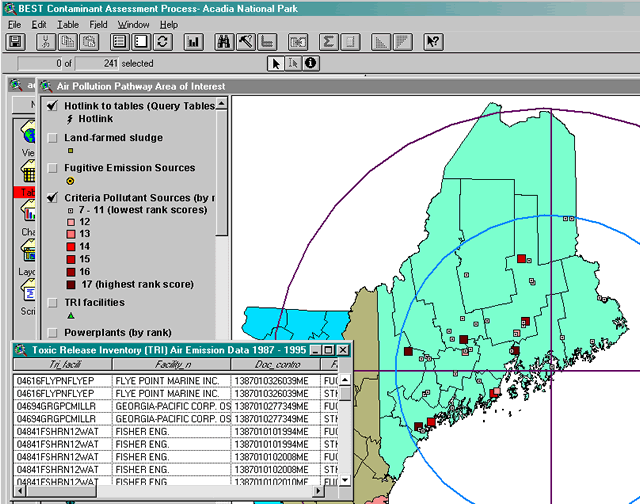Viewport: 640px width, 504px height.
Task: Click Air Pollution Pathway window title bar
Action: tap(339, 87)
